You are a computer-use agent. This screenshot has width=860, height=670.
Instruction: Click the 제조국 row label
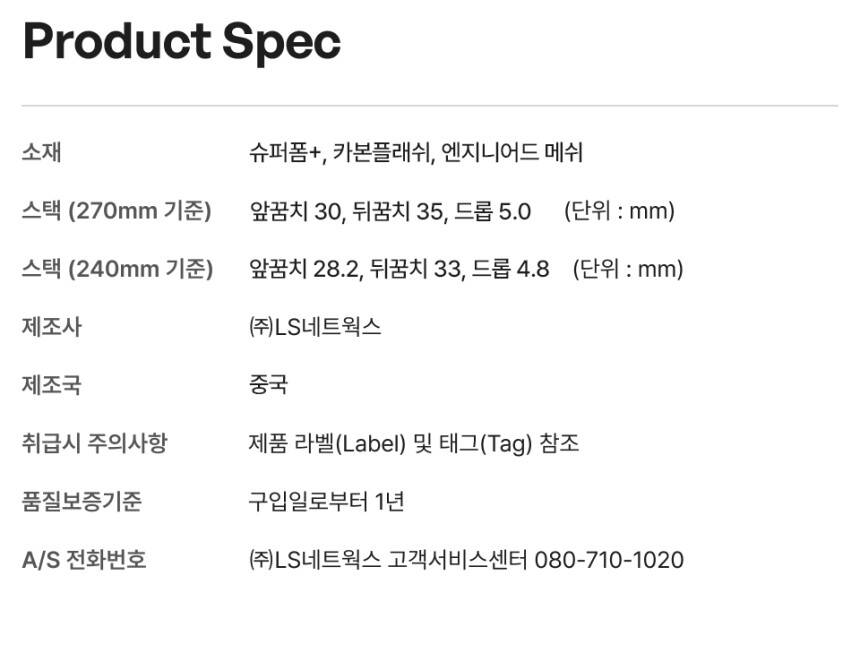click(x=51, y=385)
